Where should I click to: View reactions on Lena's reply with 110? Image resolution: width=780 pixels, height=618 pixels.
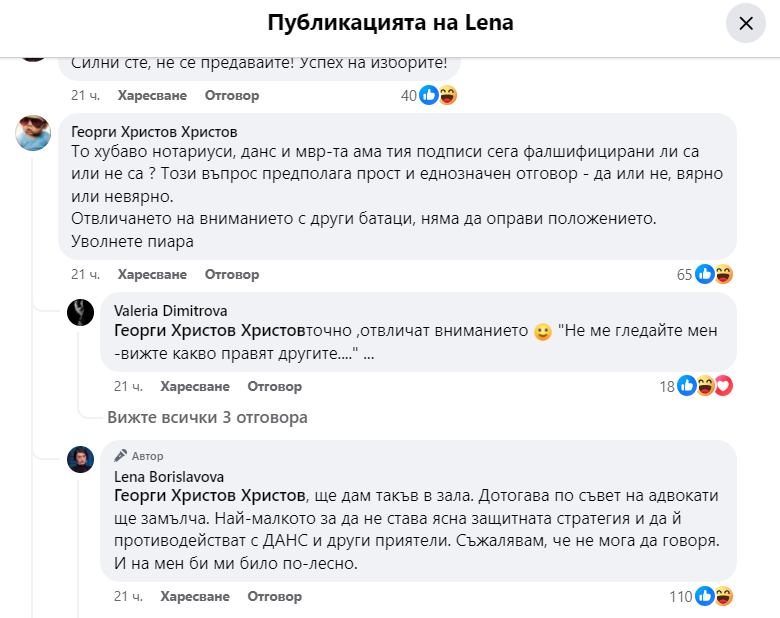point(714,597)
